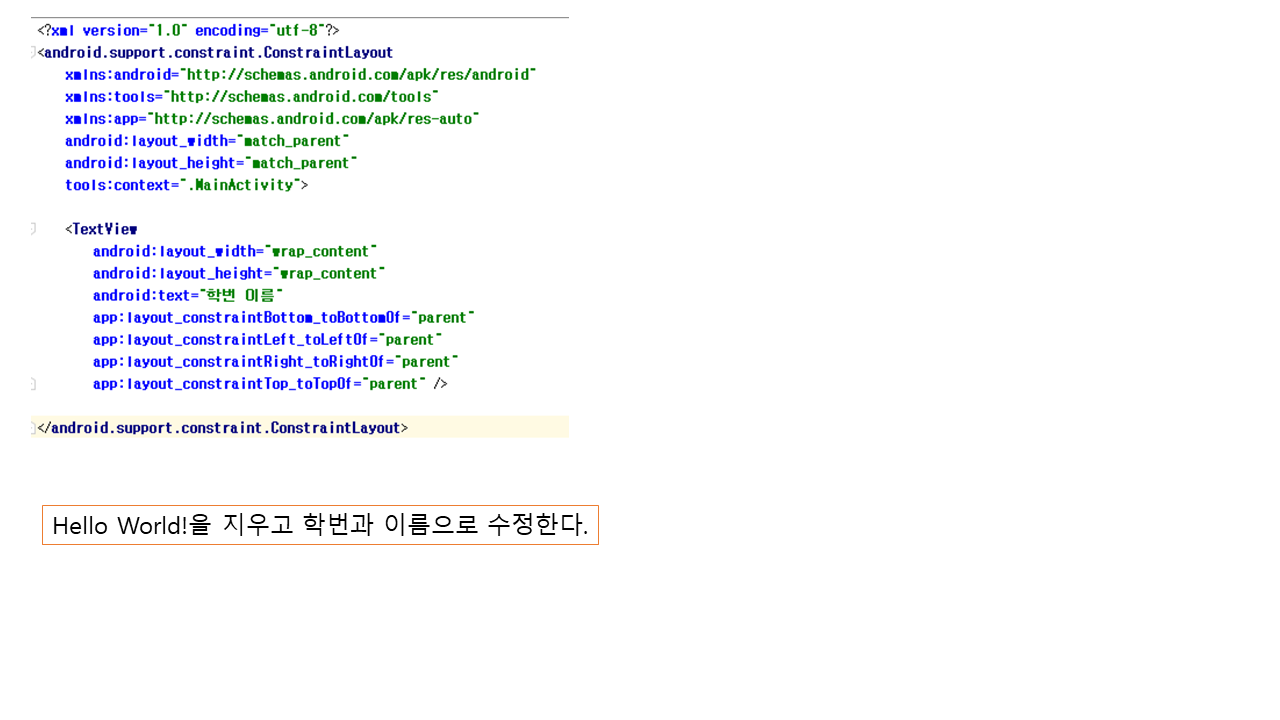The width and height of the screenshot is (1280, 720).
Task: Click fold marker beside layout_constraintTop_toTopOf line
Action: 33,384
